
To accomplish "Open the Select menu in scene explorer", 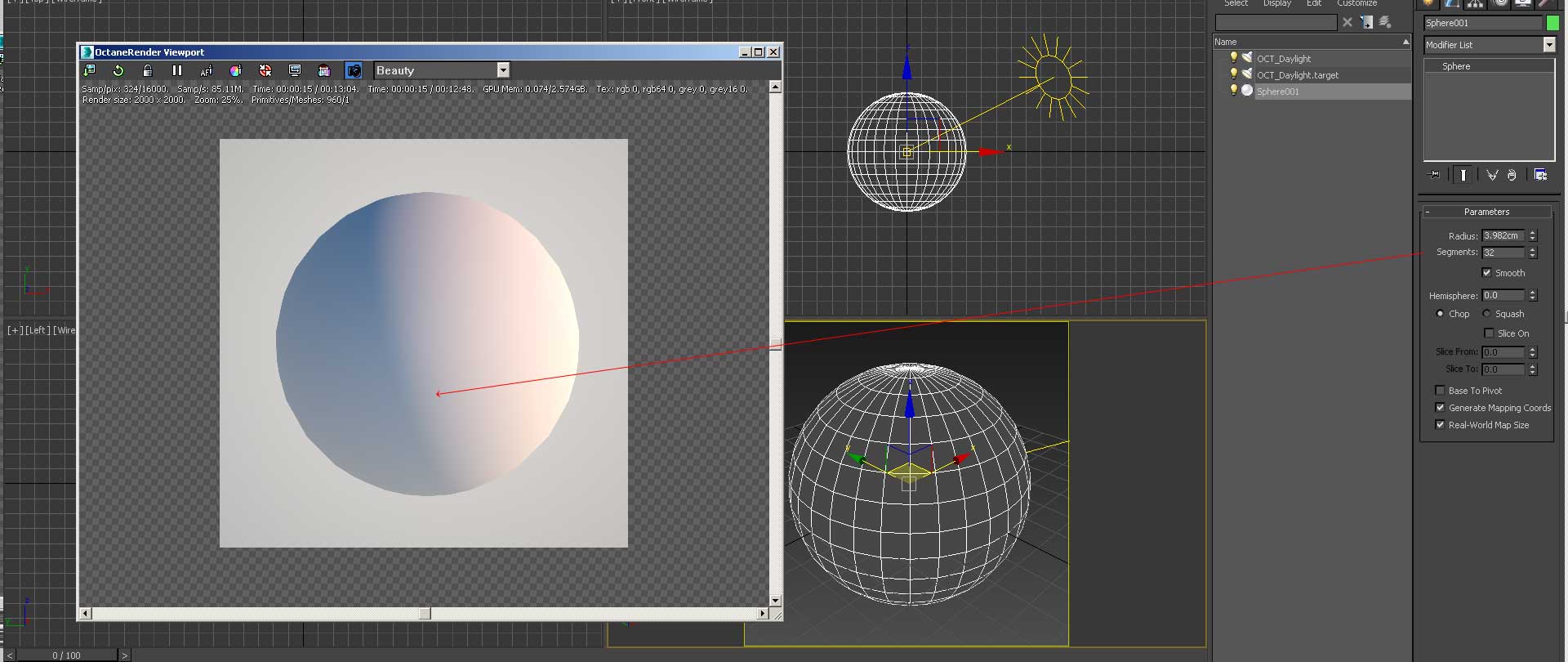I will (x=1236, y=3).
